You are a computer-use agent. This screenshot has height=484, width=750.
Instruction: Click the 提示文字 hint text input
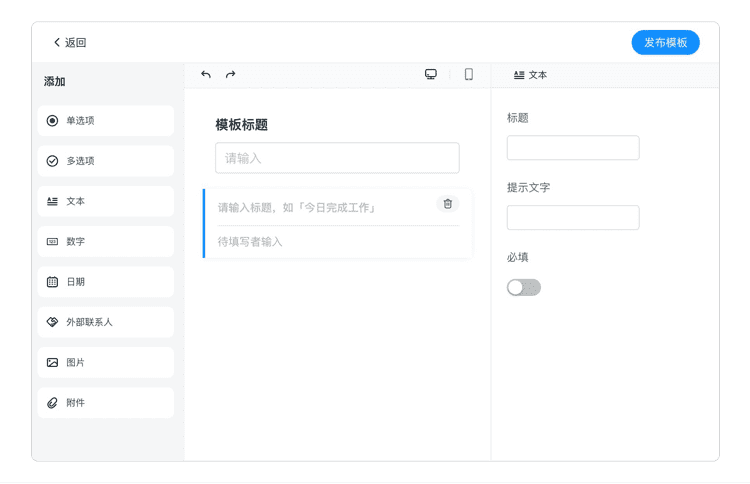point(573,218)
